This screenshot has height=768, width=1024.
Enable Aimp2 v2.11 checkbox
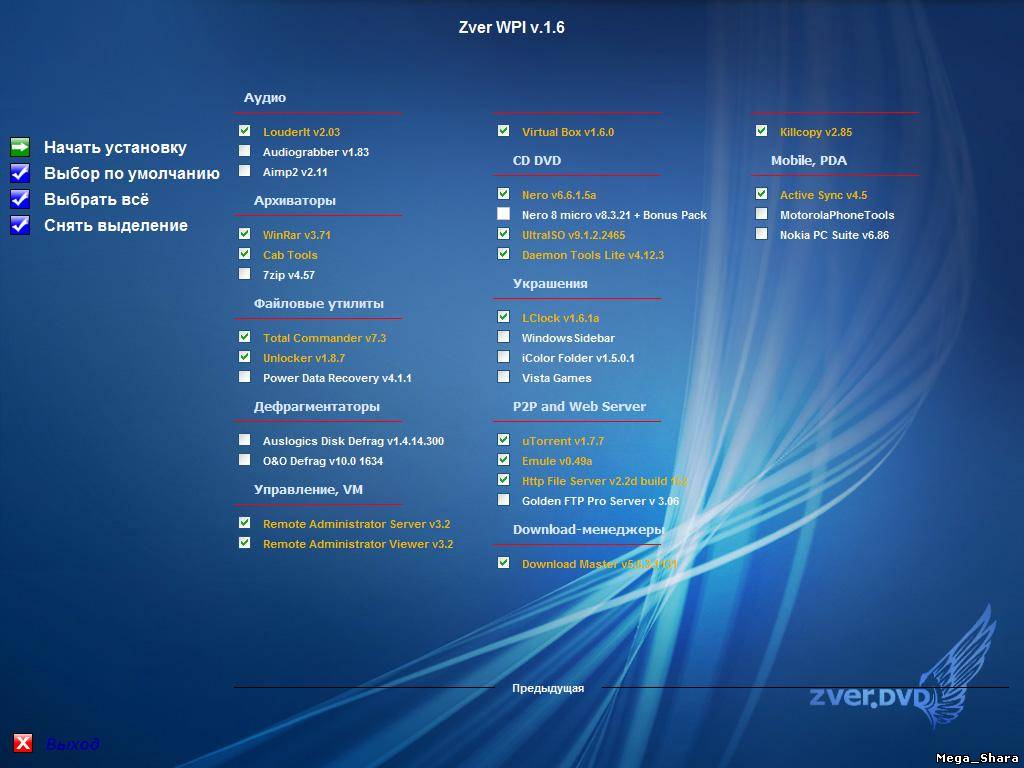coord(244,171)
